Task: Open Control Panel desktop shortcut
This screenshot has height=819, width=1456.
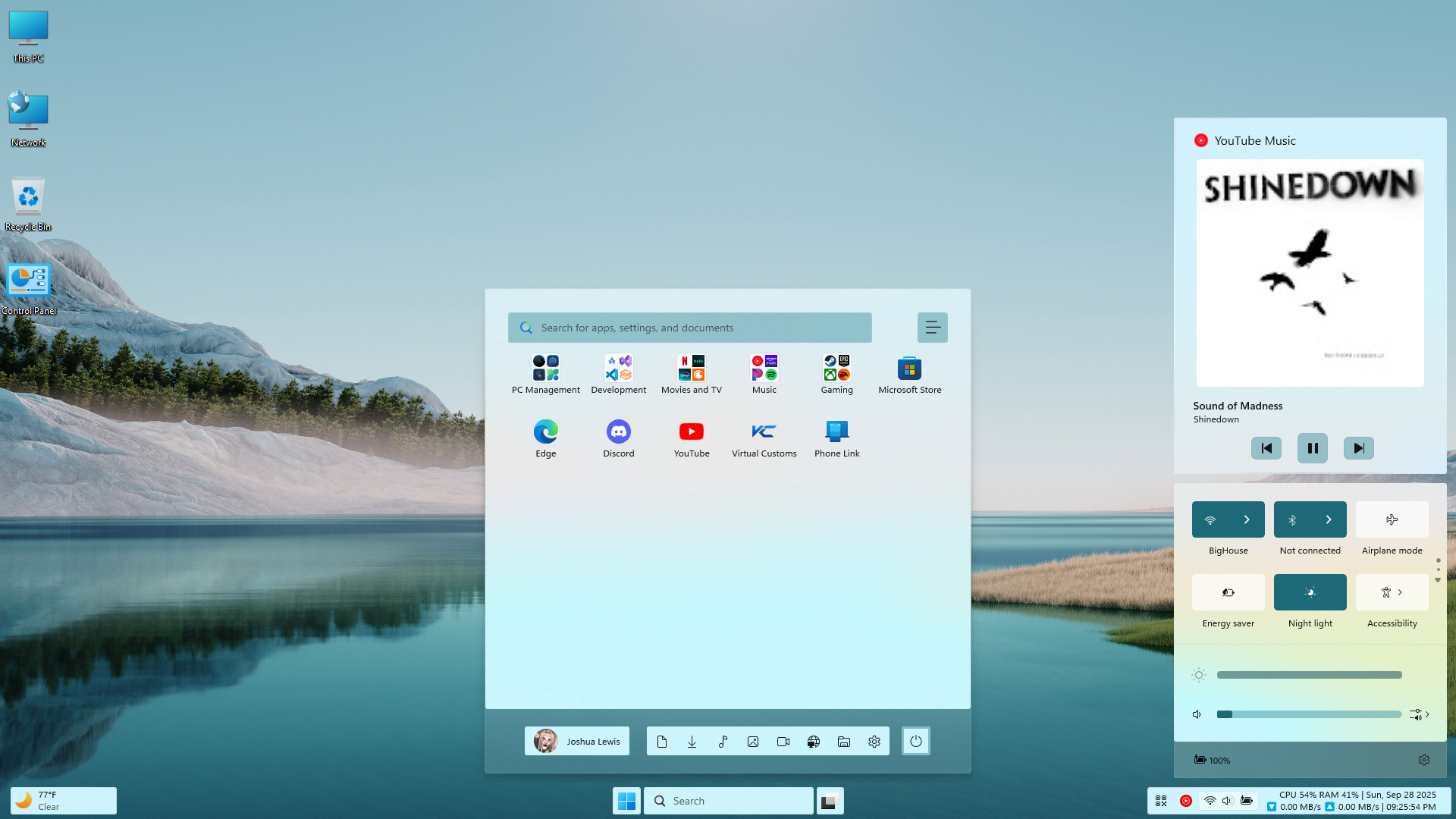Action: click(x=28, y=289)
